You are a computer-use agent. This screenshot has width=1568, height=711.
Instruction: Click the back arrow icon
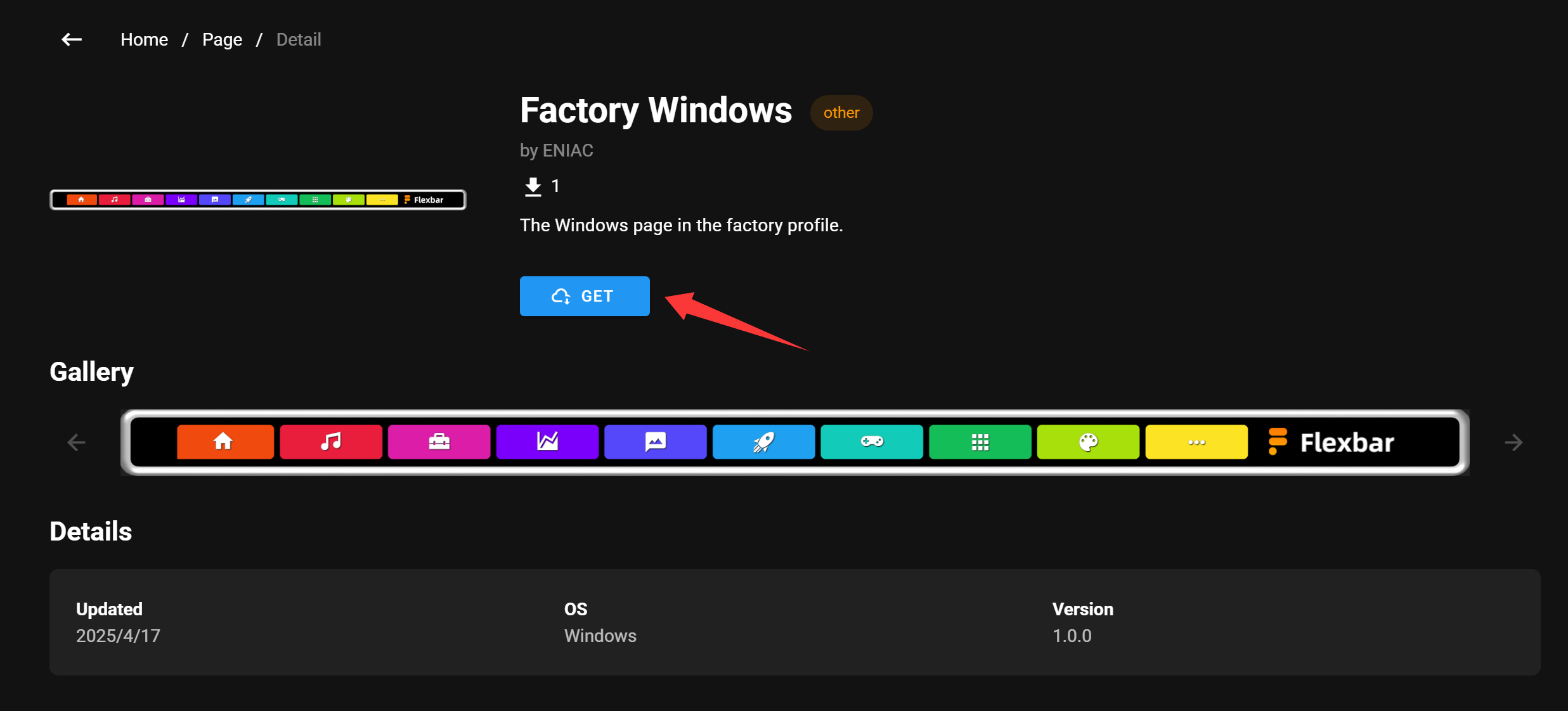pos(72,39)
